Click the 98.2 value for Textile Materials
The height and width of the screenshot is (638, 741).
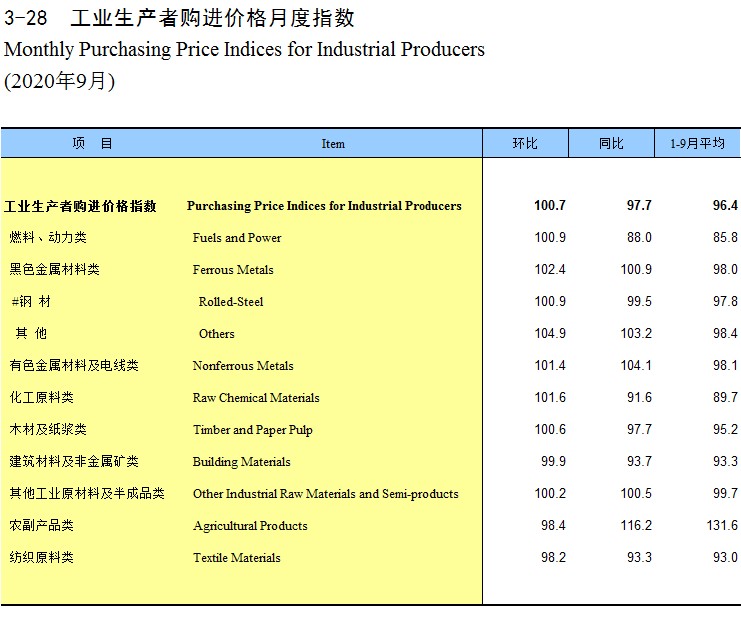(553, 558)
